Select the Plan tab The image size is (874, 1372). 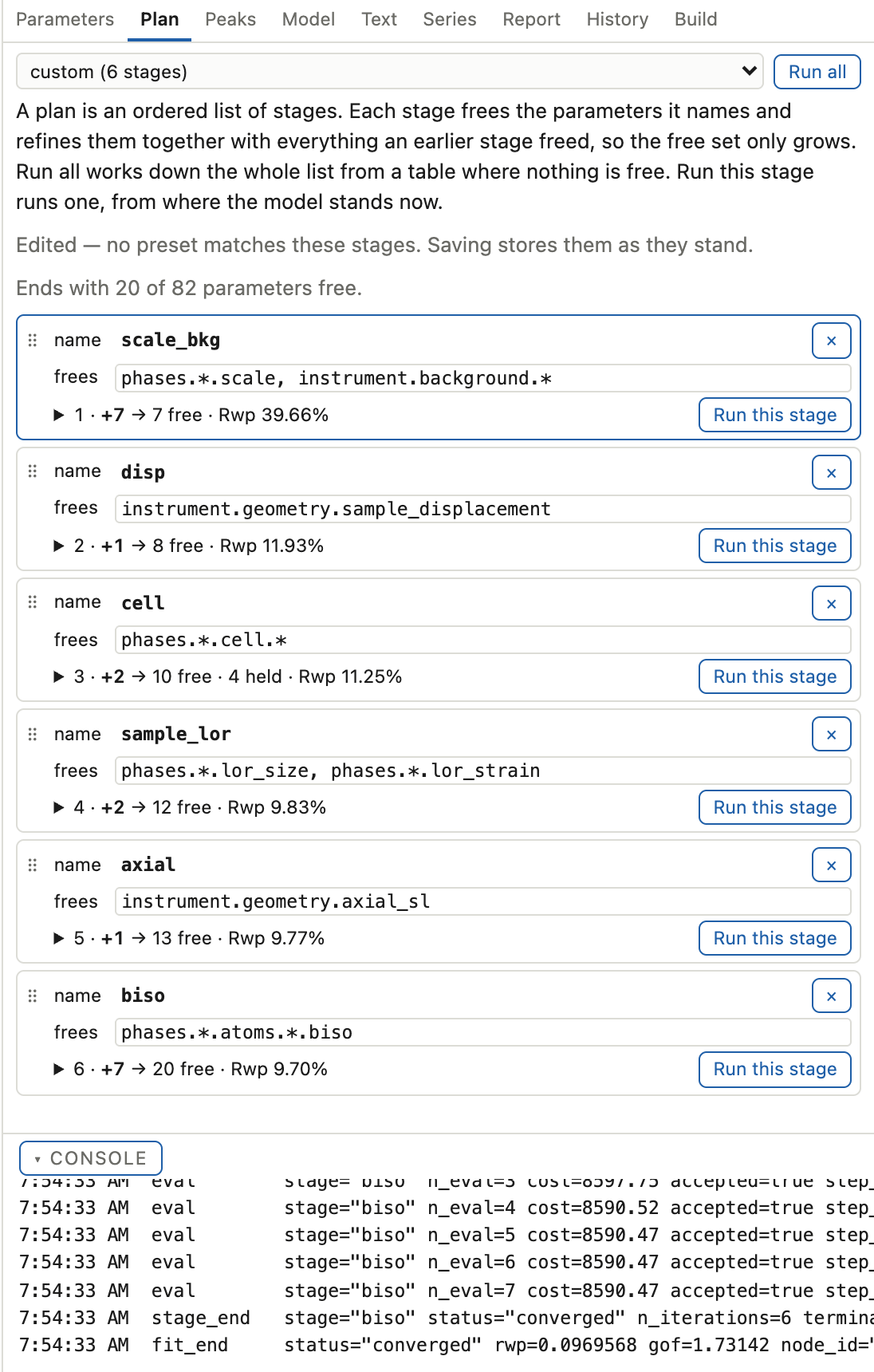(159, 19)
